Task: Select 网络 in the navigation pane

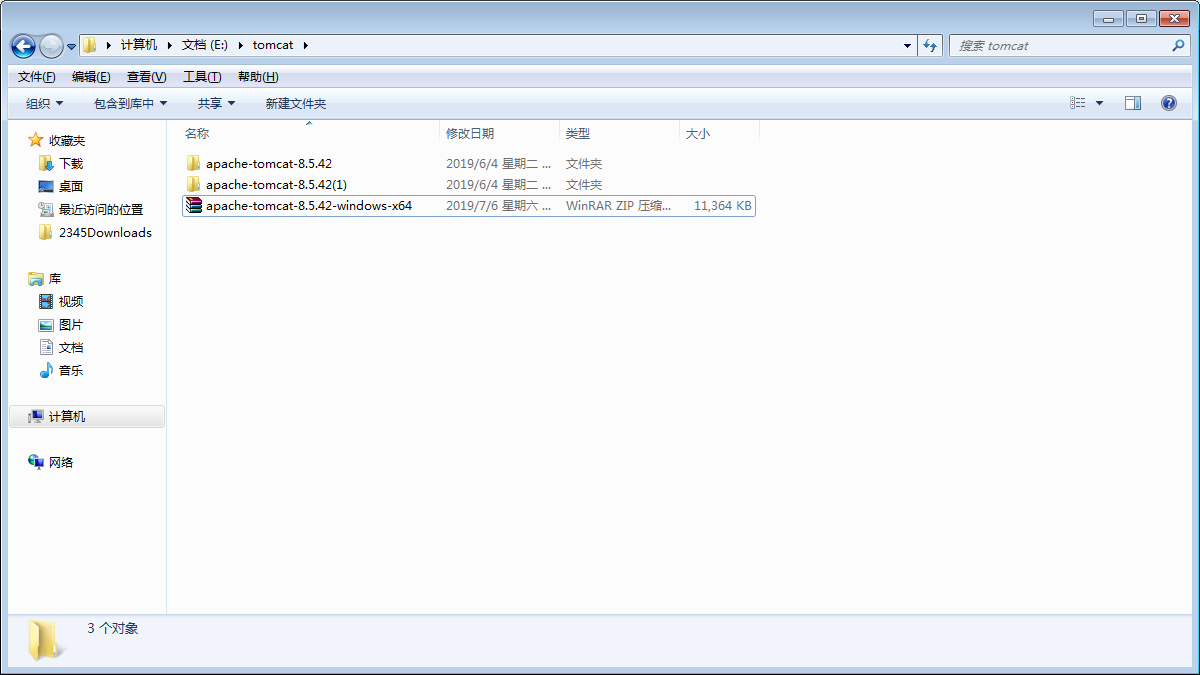Action: 61,462
